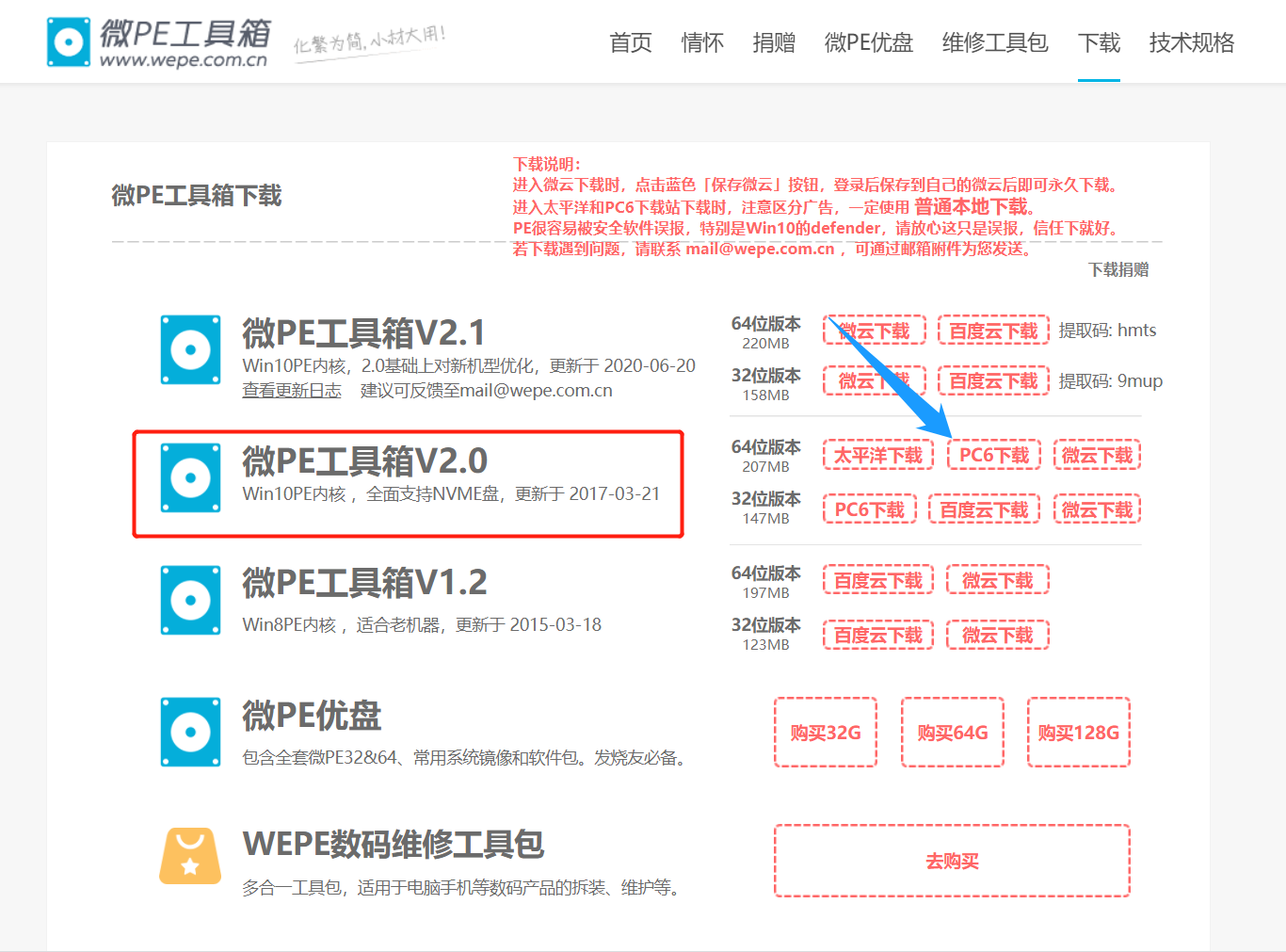Screen dimensions: 1286x952
Task: Click V1.2 32位 微云下载 button
Action: tap(998, 635)
